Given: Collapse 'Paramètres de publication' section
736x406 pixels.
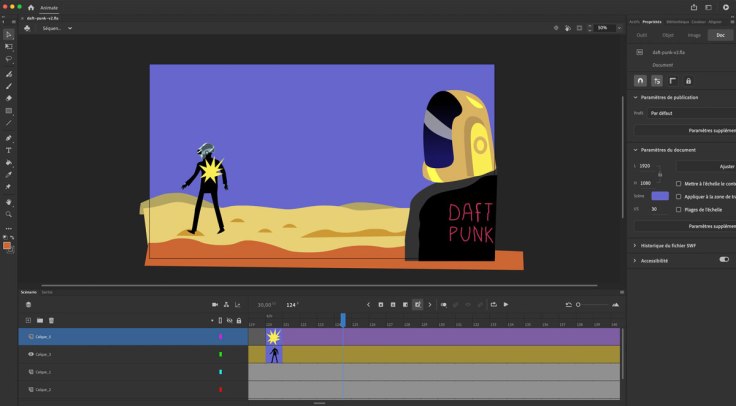Looking at the screenshot, I should (x=636, y=98).
